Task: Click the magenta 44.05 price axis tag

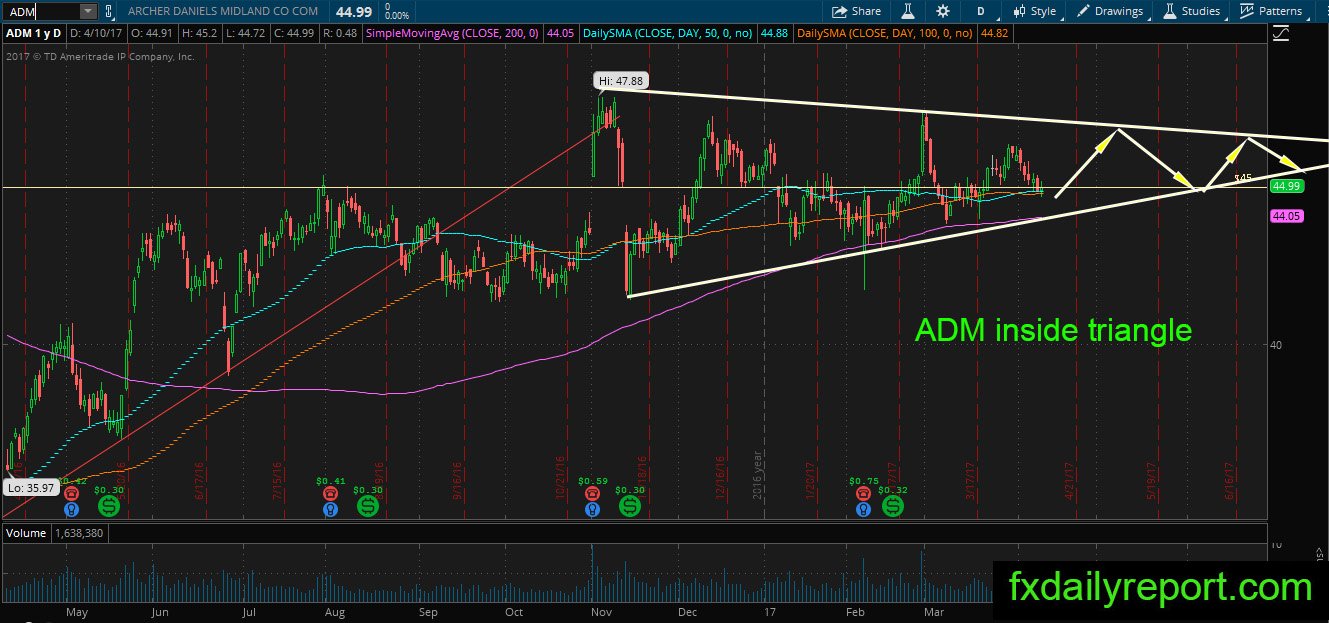Action: pos(1285,215)
